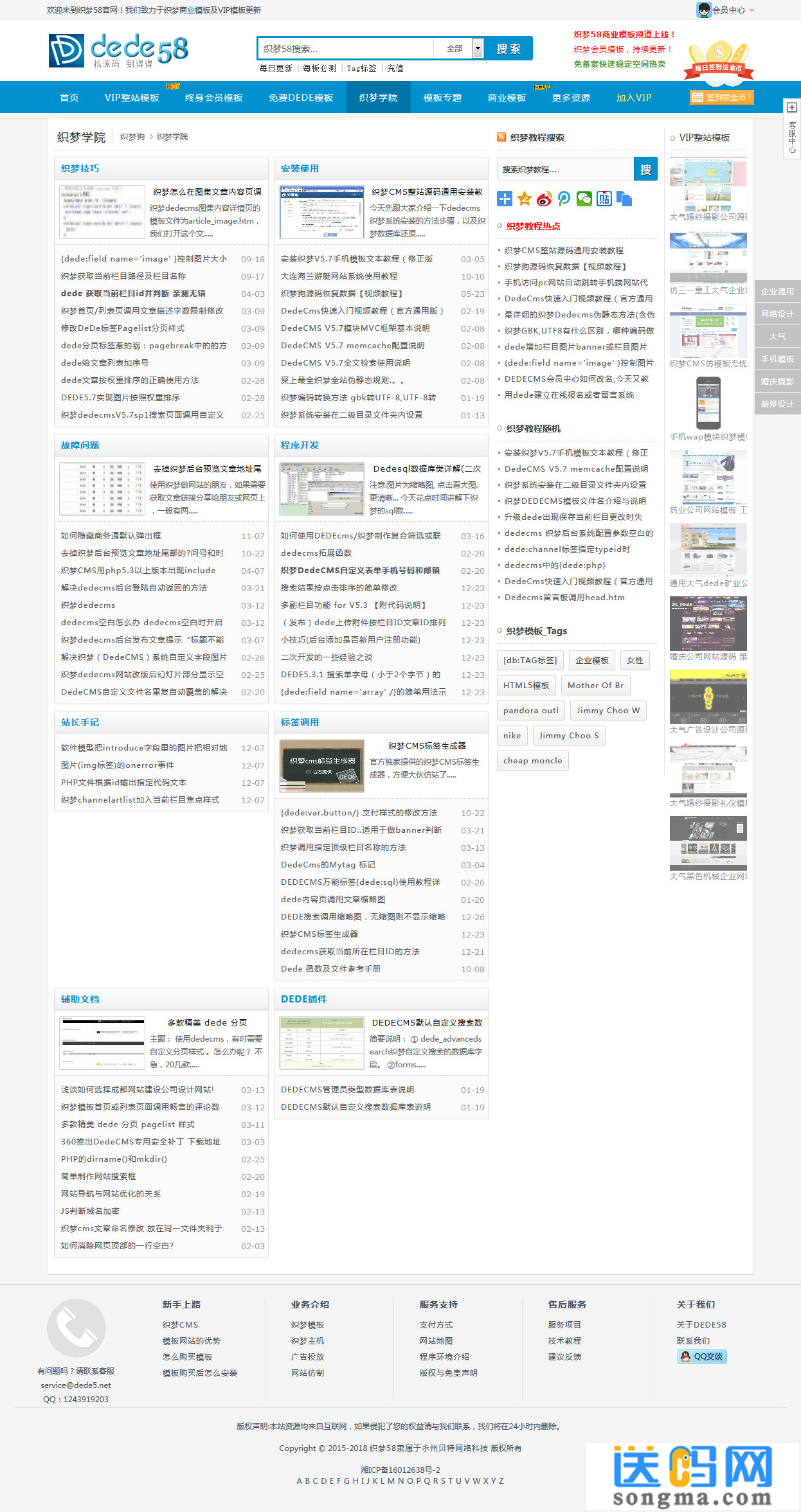Open article 大连海兰游艇网站系统使用教程
Image resolution: width=801 pixels, height=1512 pixels.
click(x=339, y=276)
